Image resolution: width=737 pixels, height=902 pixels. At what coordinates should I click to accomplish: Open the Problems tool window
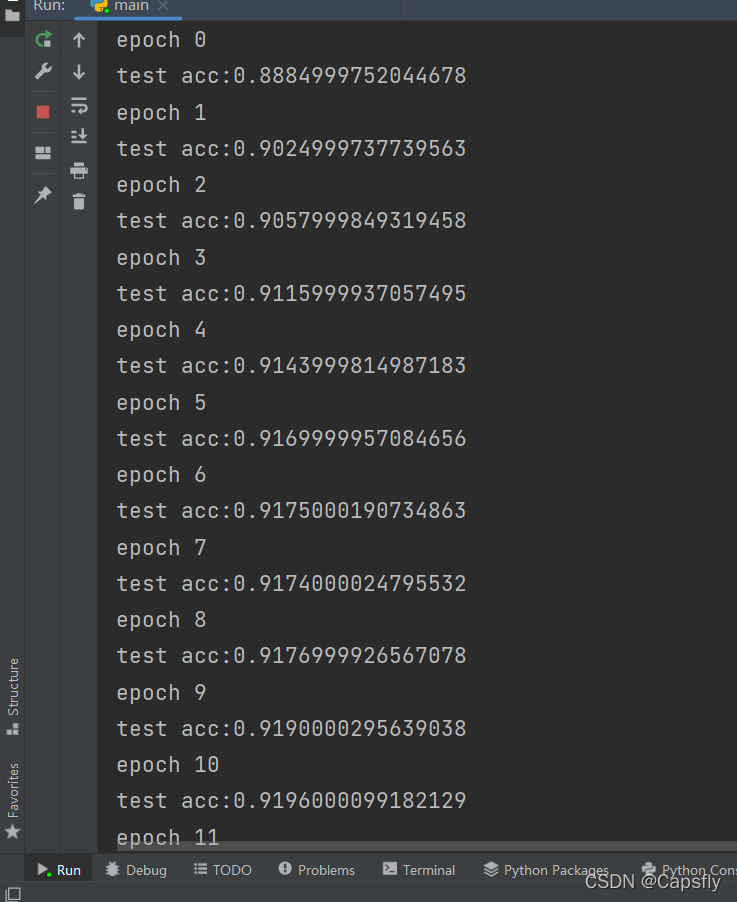[316, 870]
